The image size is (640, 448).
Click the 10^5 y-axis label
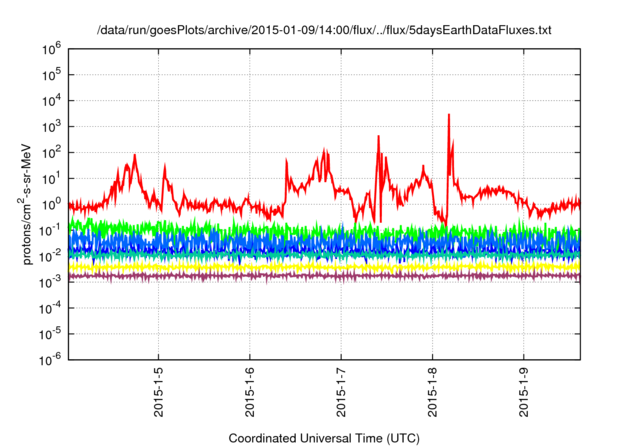[51, 75]
